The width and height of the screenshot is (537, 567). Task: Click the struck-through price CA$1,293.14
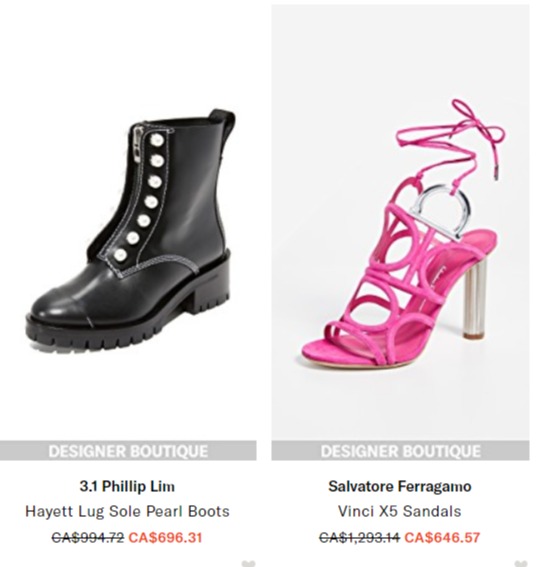click(359, 537)
